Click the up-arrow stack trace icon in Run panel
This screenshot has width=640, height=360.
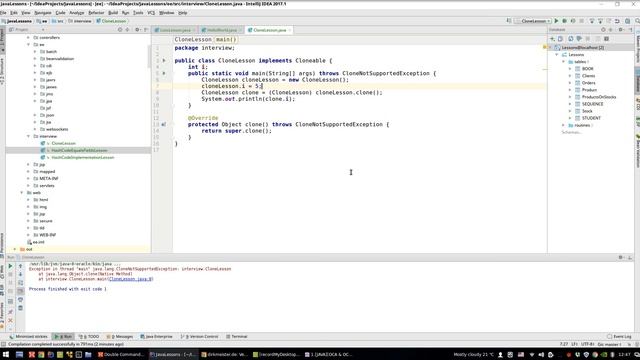(x=20, y=266)
